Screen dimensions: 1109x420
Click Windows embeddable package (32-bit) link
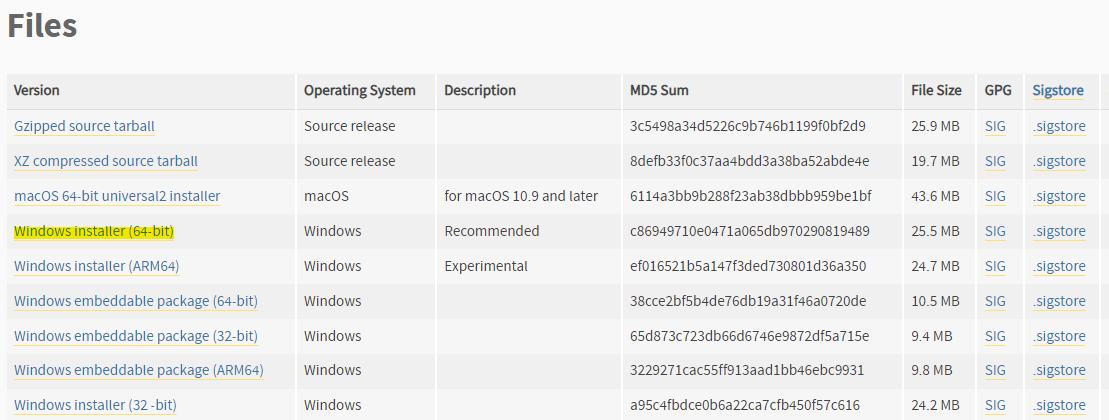136,336
